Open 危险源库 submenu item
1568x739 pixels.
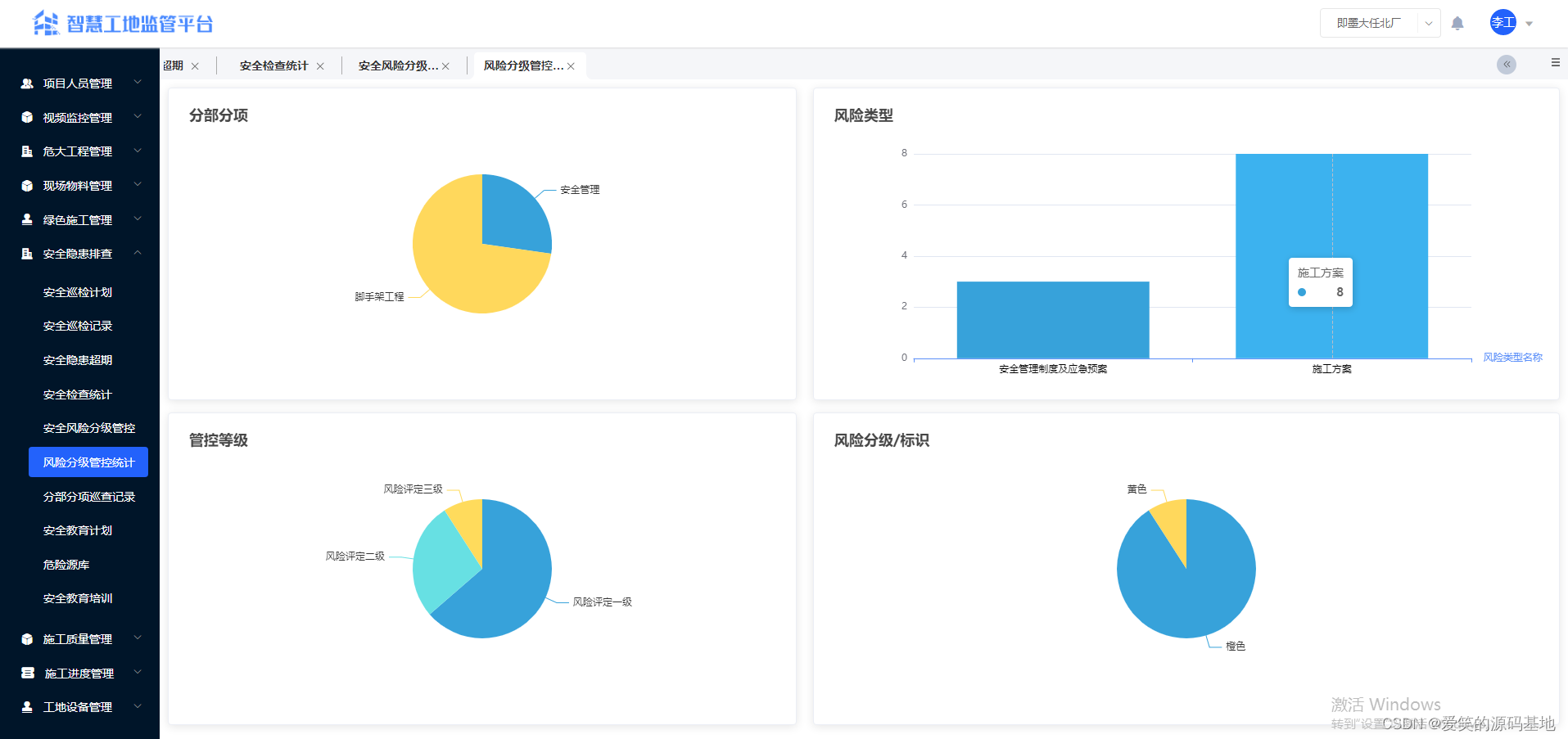click(x=66, y=565)
